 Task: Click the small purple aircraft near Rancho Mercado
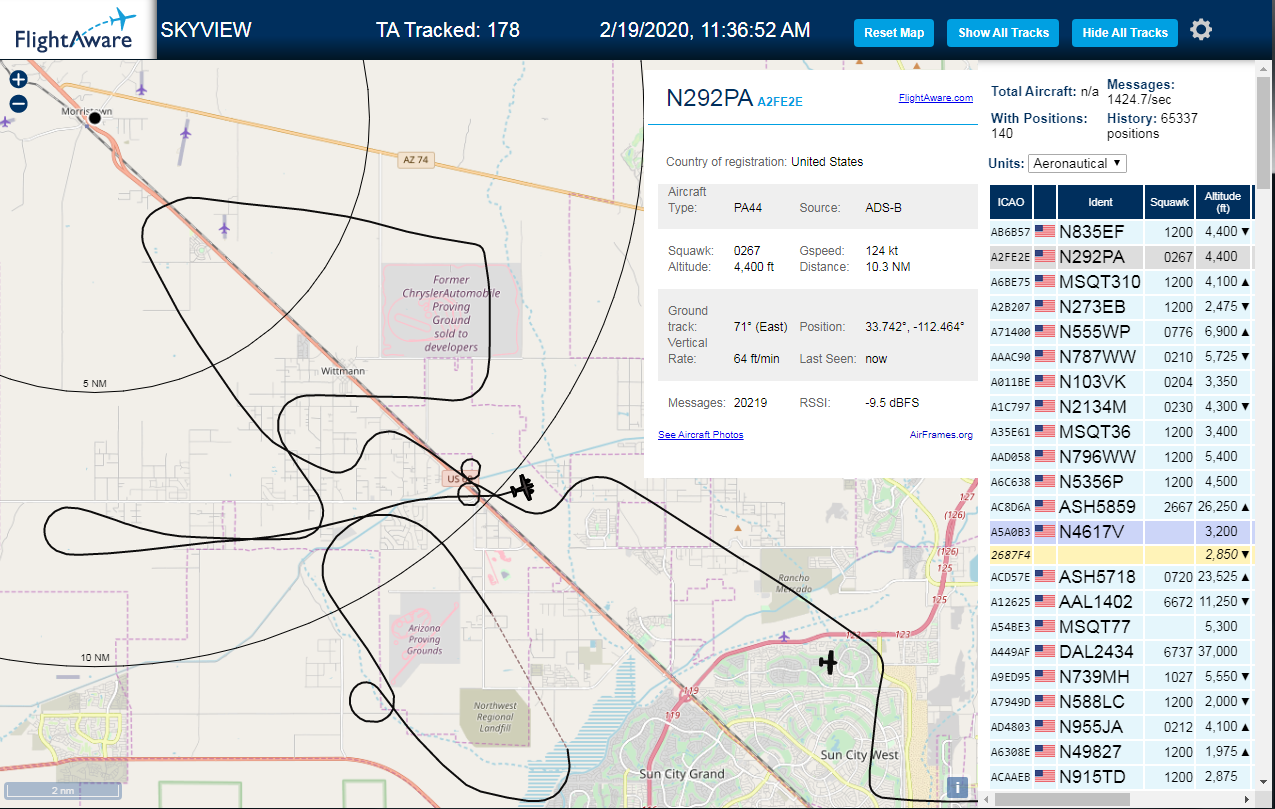(x=784, y=635)
